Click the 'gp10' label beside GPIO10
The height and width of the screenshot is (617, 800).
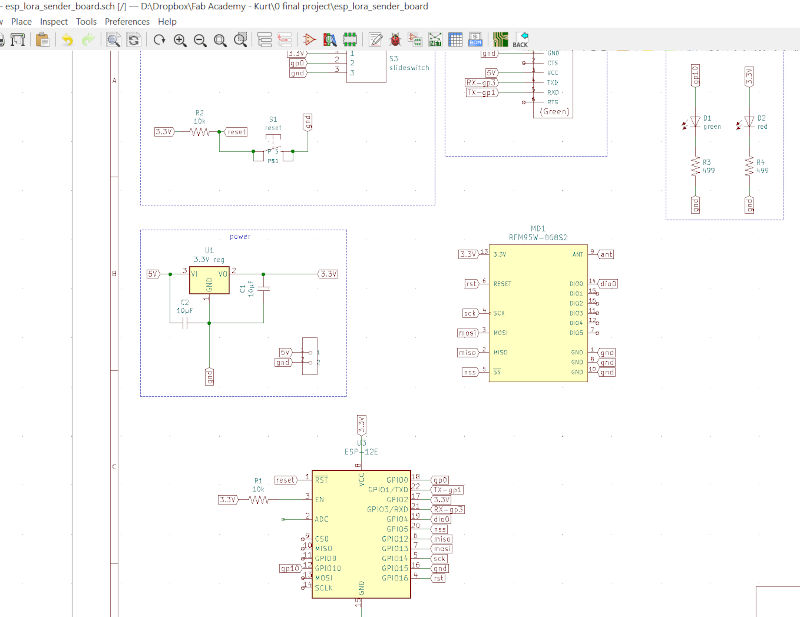(x=290, y=568)
